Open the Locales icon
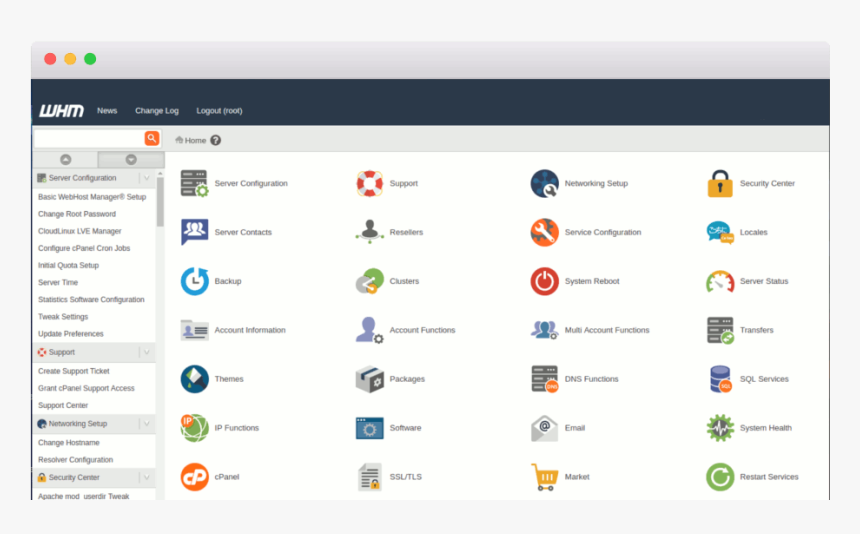Image resolution: width=860 pixels, height=534 pixels. [720, 232]
